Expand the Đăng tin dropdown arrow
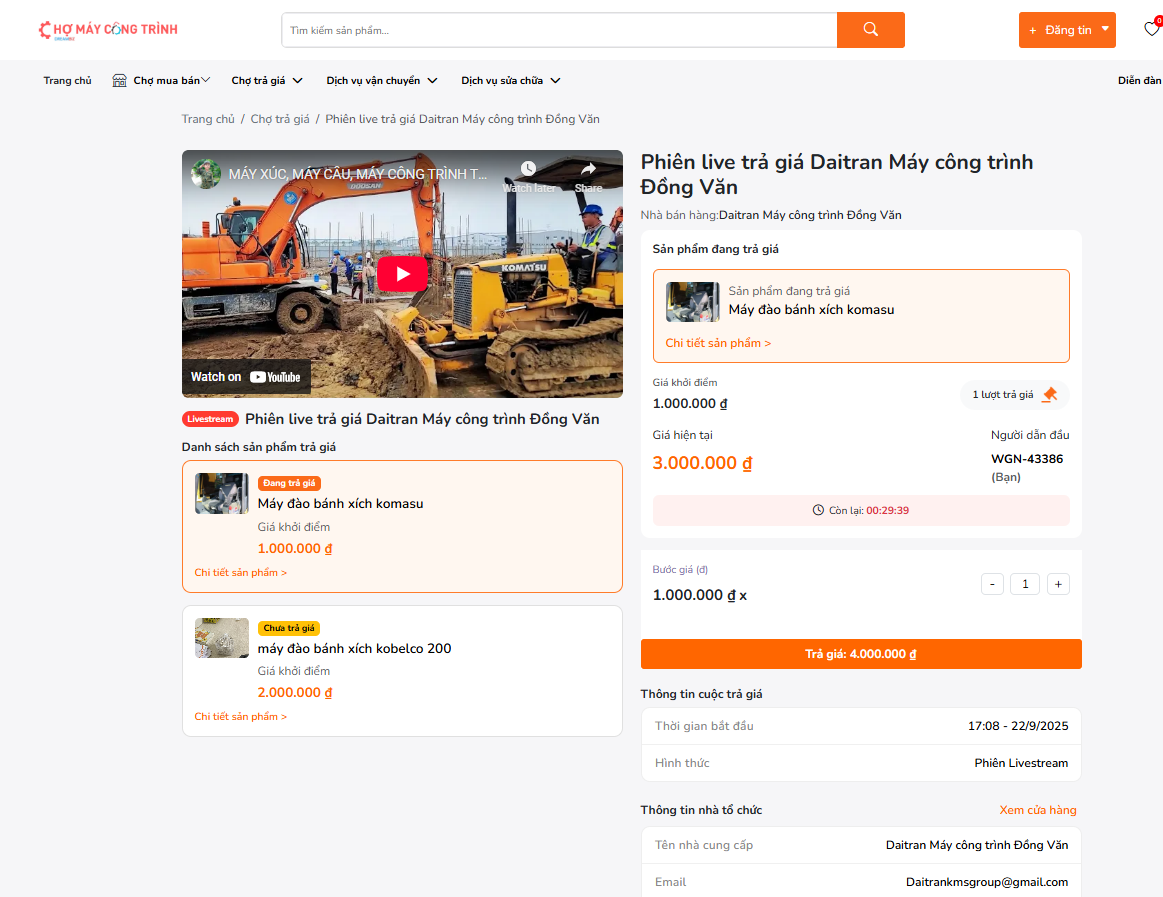Image resolution: width=1163 pixels, height=897 pixels. click(1105, 29)
